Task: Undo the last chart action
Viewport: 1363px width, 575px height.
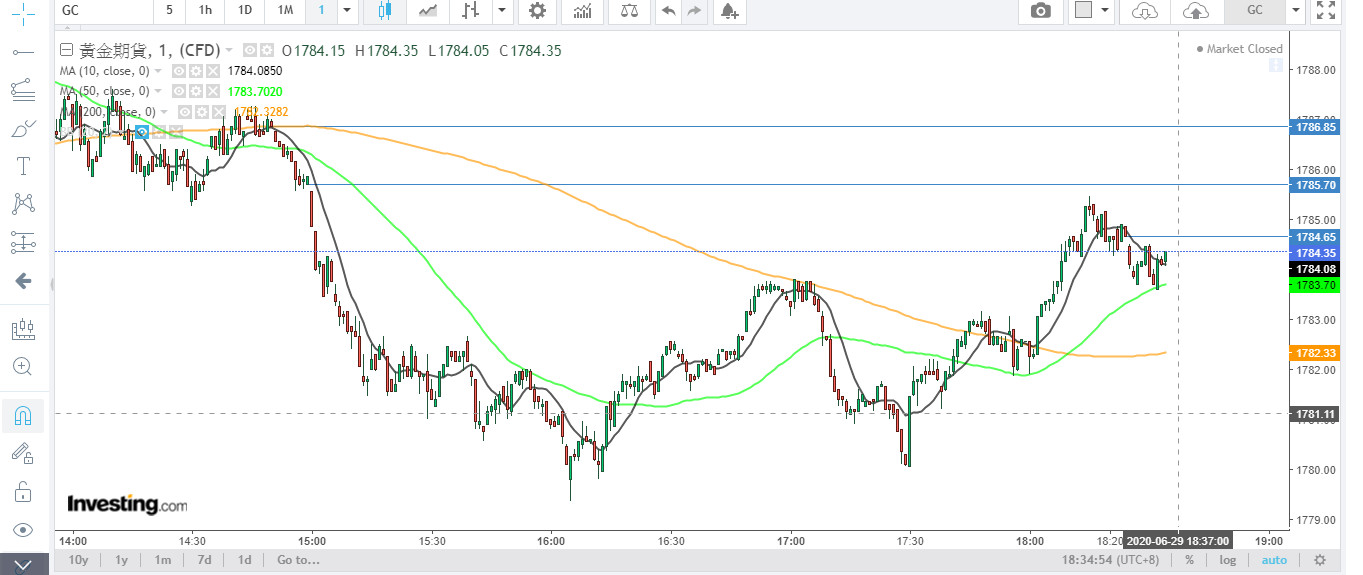Action: tap(669, 11)
